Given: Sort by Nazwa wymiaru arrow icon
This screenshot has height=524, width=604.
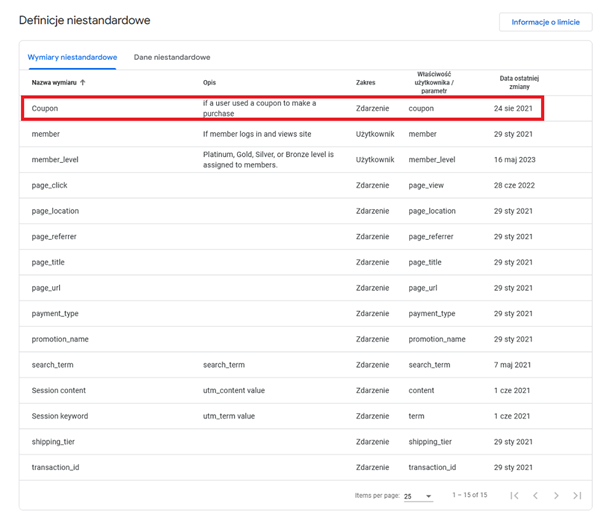Looking at the screenshot, I should 82,83.
